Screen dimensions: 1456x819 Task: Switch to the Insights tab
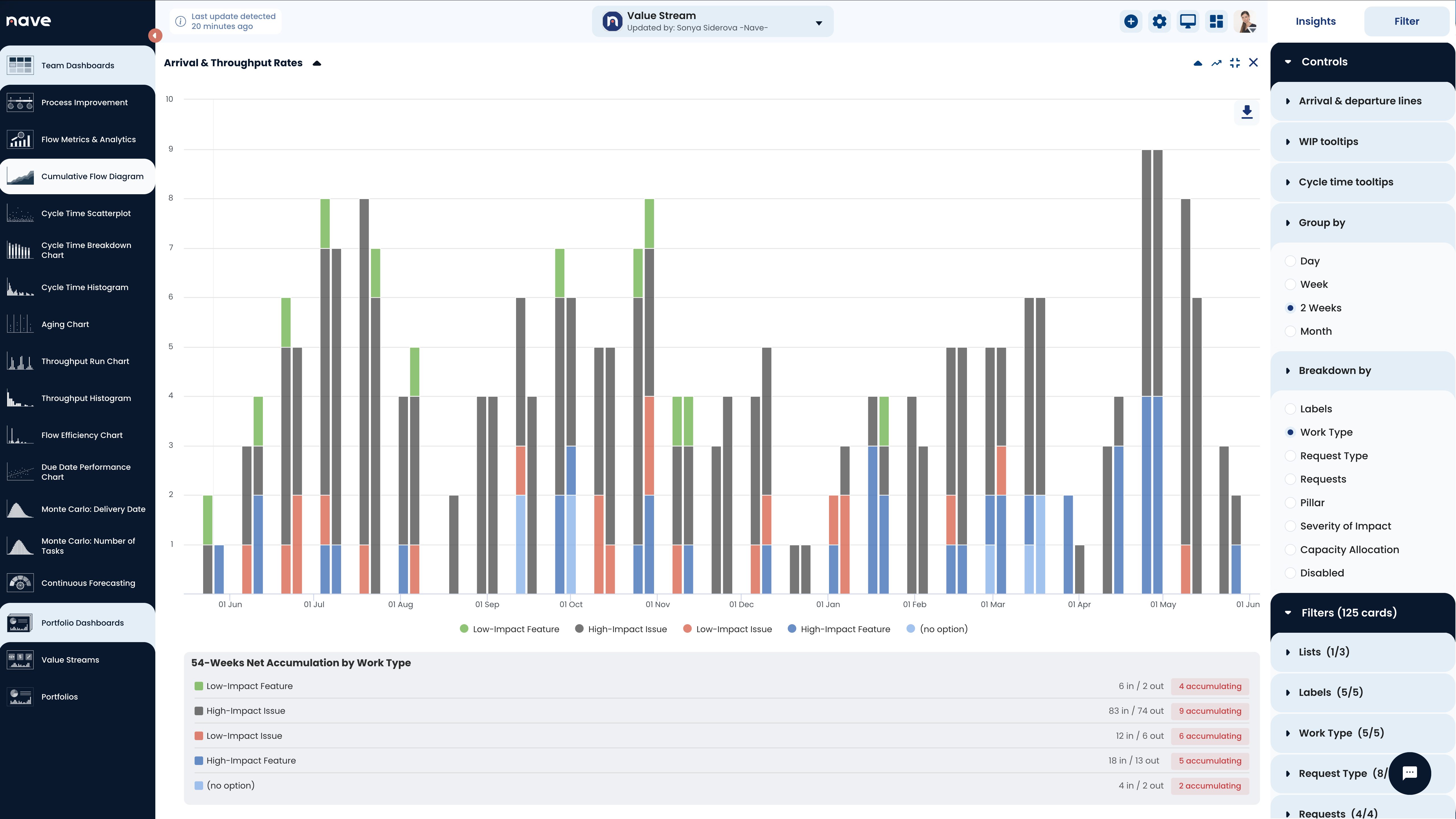click(x=1315, y=21)
